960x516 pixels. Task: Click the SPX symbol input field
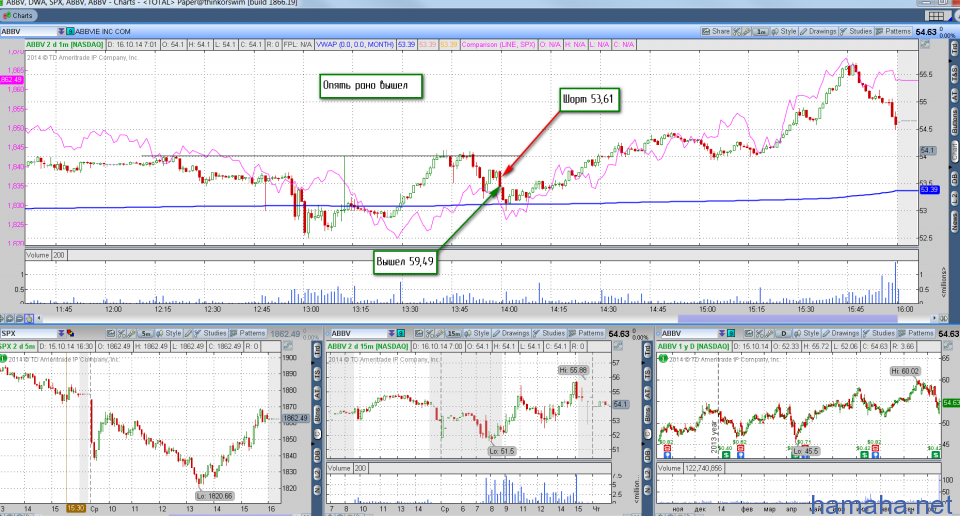[x=28, y=334]
